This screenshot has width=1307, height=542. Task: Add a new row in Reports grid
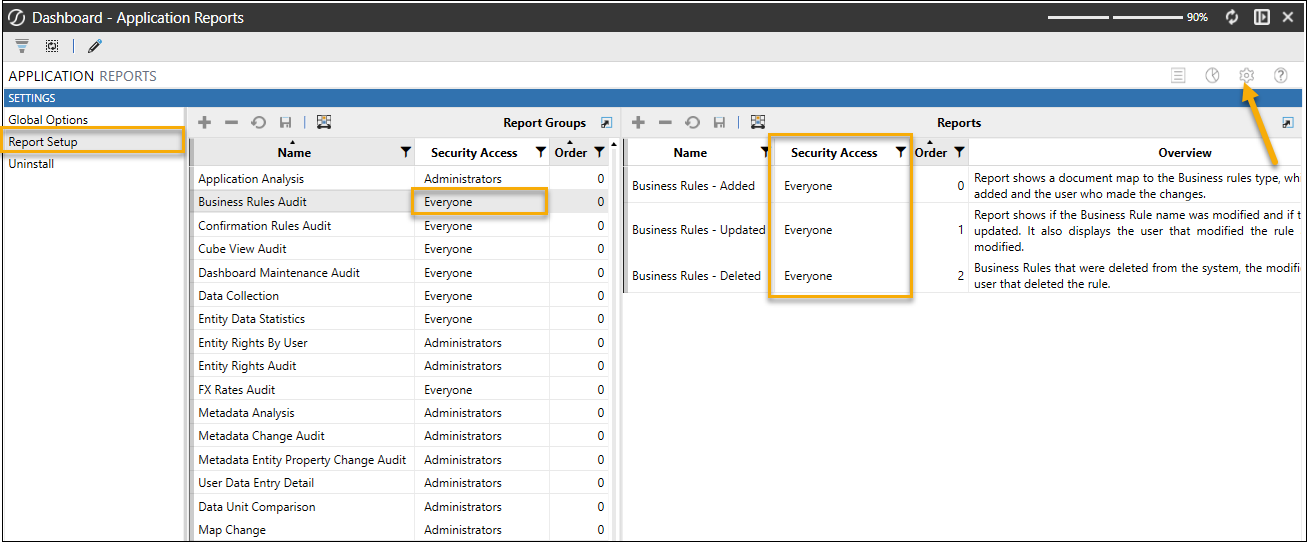(638, 122)
